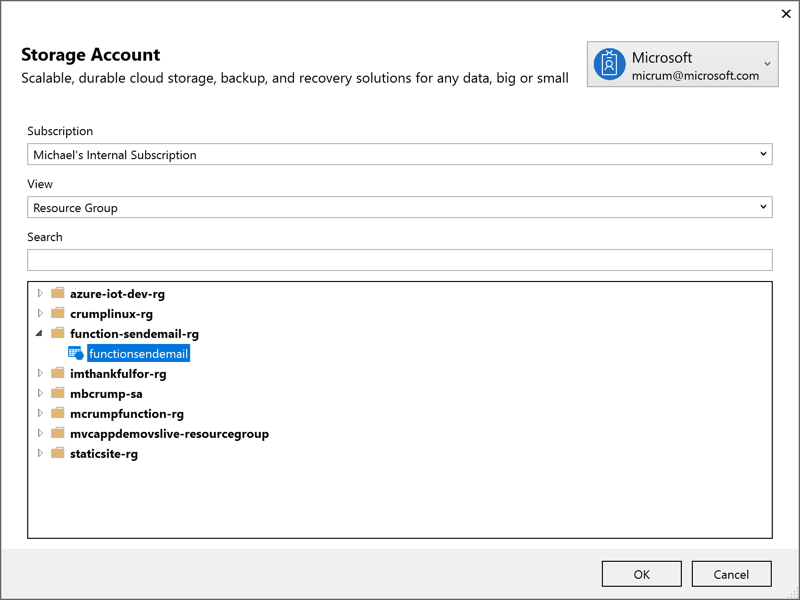Screen dimensions: 800x600
Task: Select the staticsite-rg resource group
Action: (x=104, y=454)
